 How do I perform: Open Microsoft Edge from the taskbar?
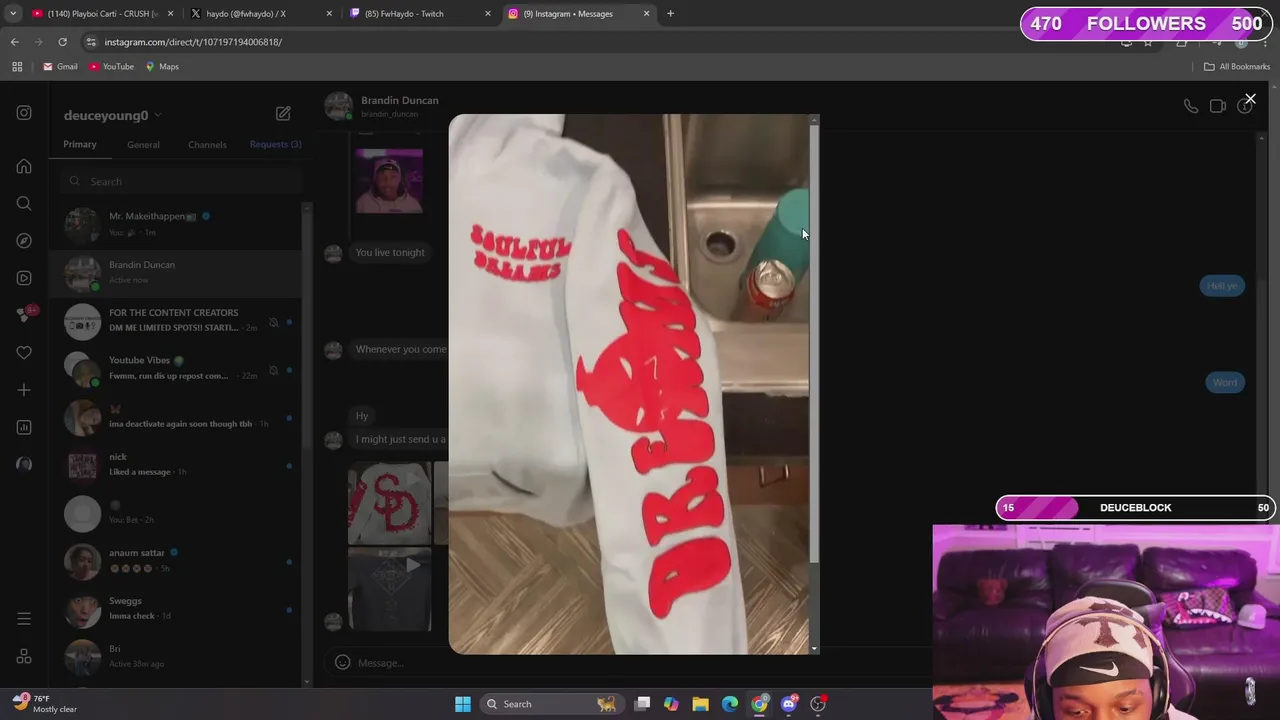[x=730, y=704]
